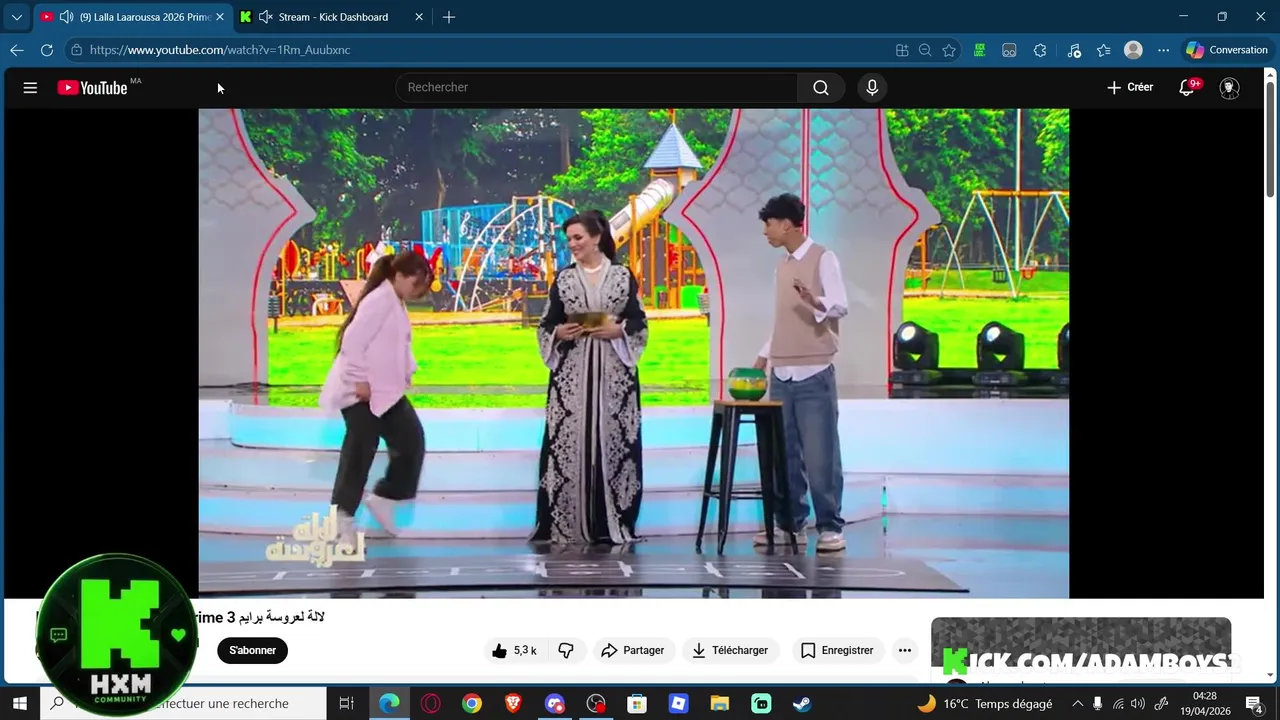Dislike the video with thumbs down
The image size is (1280, 720).
click(x=565, y=650)
